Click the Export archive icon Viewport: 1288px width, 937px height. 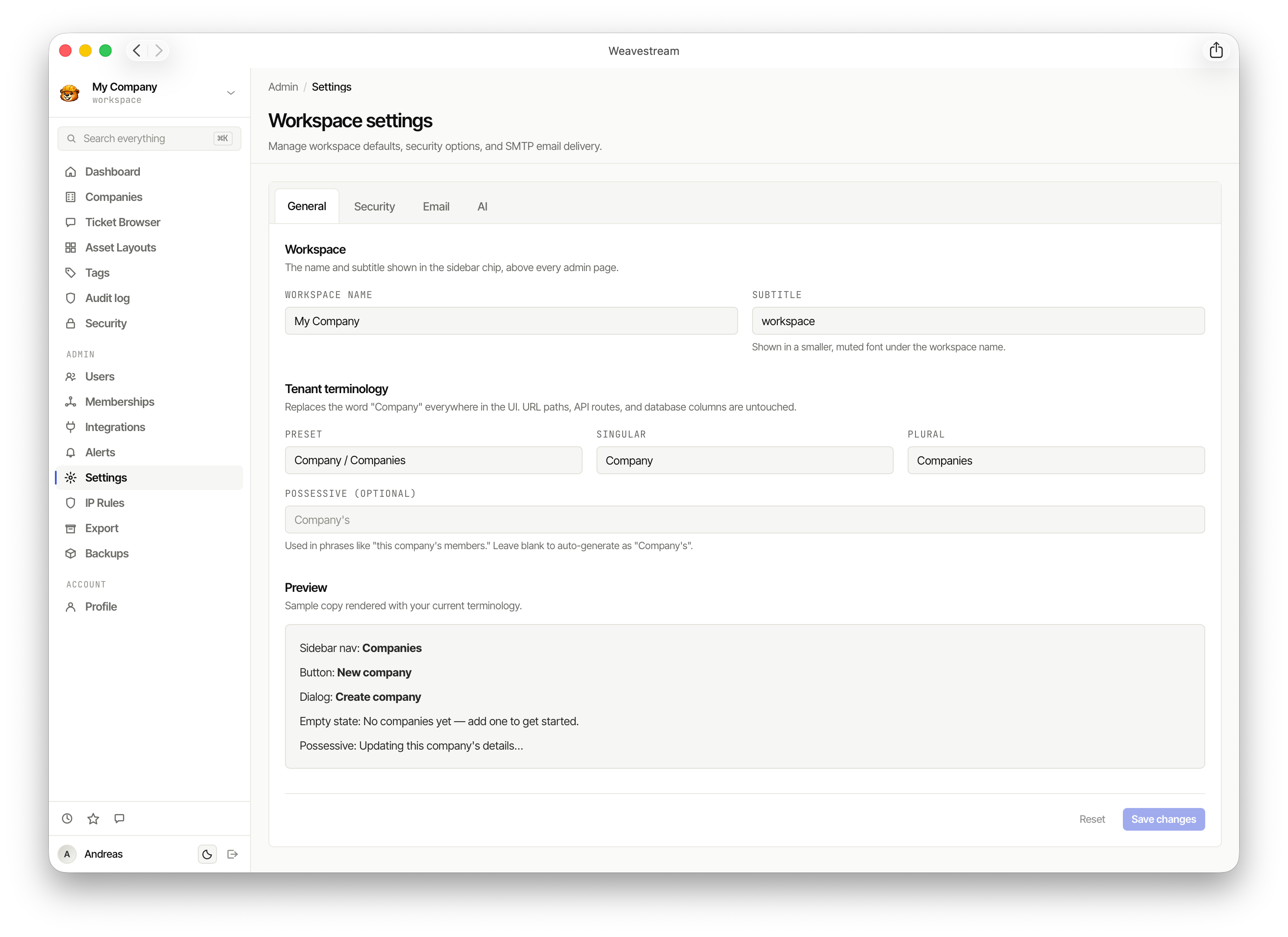click(x=71, y=528)
